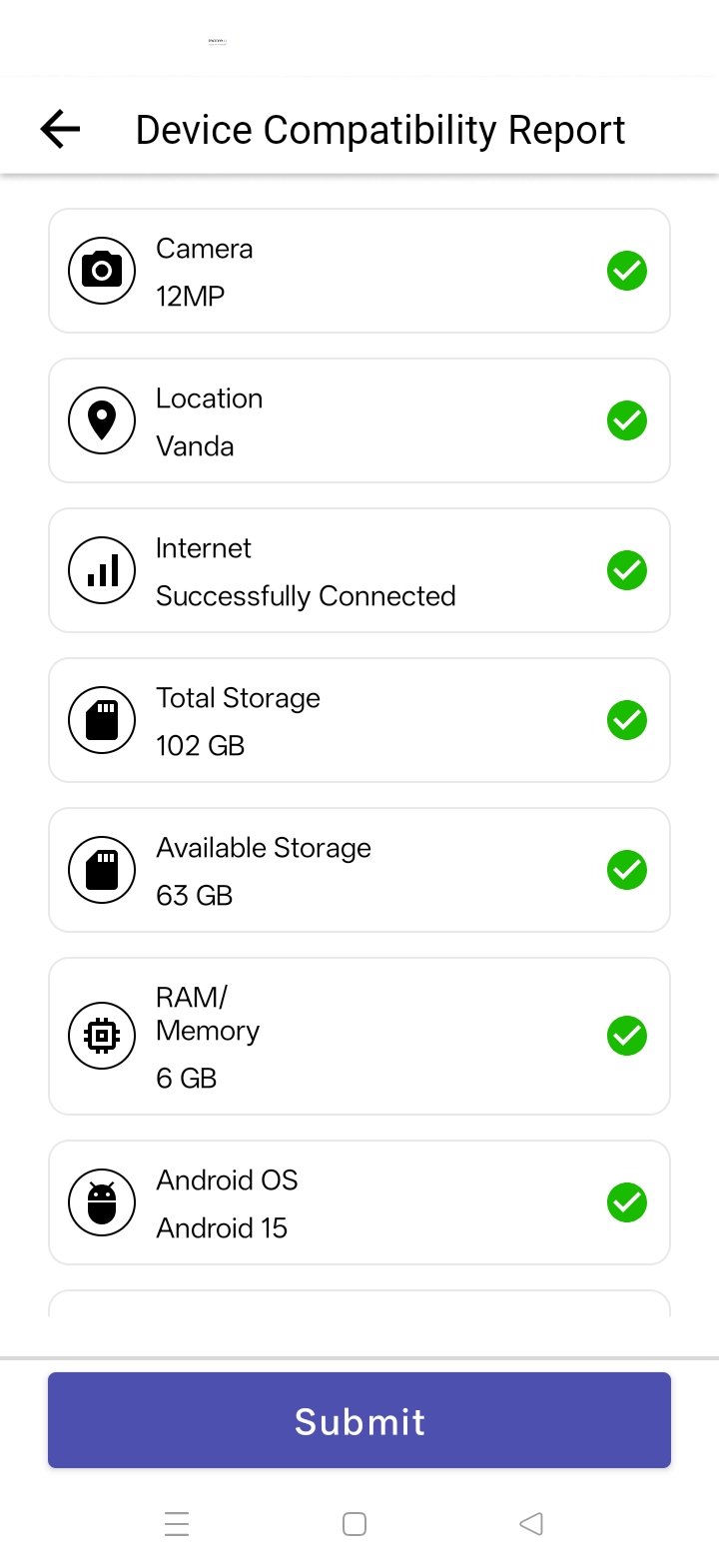Image resolution: width=719 pixels, height=1568 pixels.
Task: Tap the Camera icon
Action: coord(102,271)
